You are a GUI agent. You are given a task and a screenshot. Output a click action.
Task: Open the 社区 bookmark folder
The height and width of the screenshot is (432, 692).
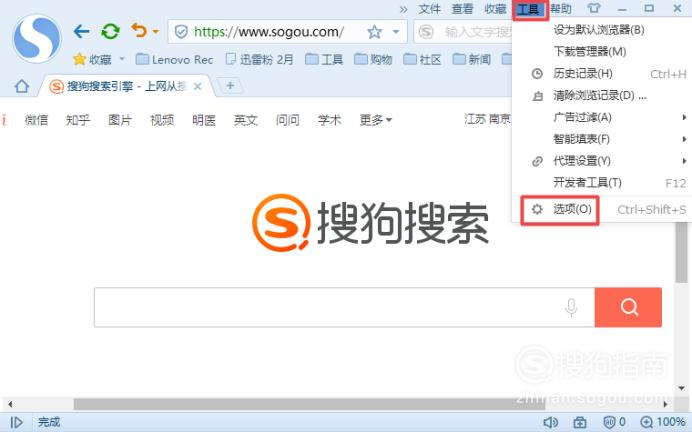tap(422, 59)
